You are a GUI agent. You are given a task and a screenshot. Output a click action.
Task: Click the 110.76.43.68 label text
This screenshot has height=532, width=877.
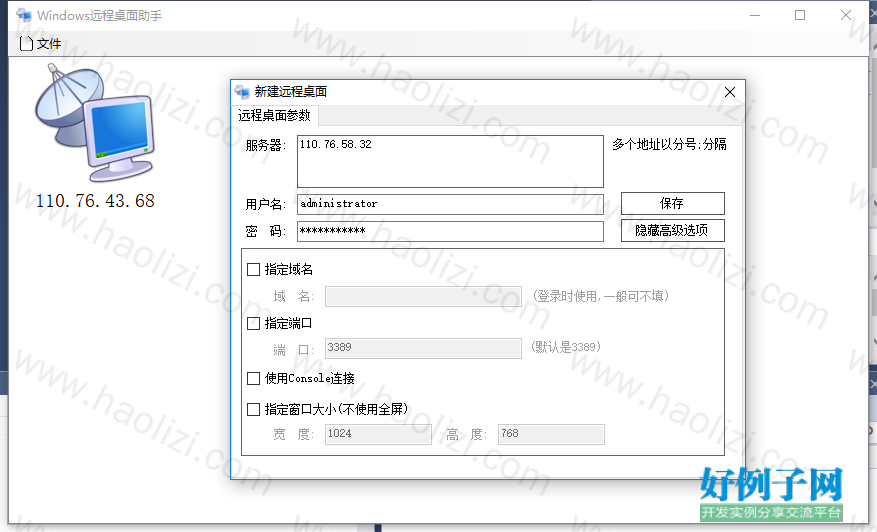pos(95,201)
